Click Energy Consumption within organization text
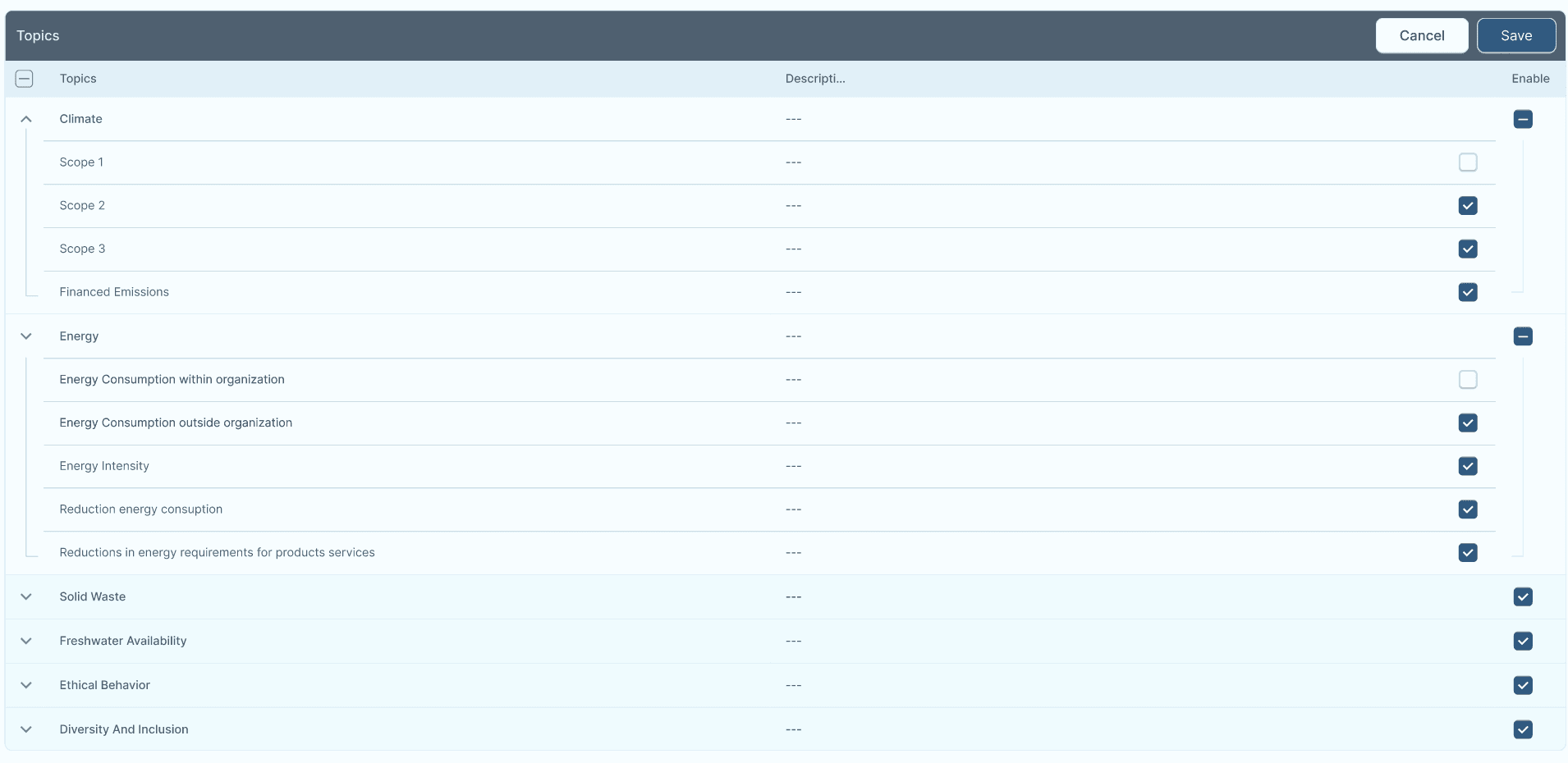 coord(172,380)
